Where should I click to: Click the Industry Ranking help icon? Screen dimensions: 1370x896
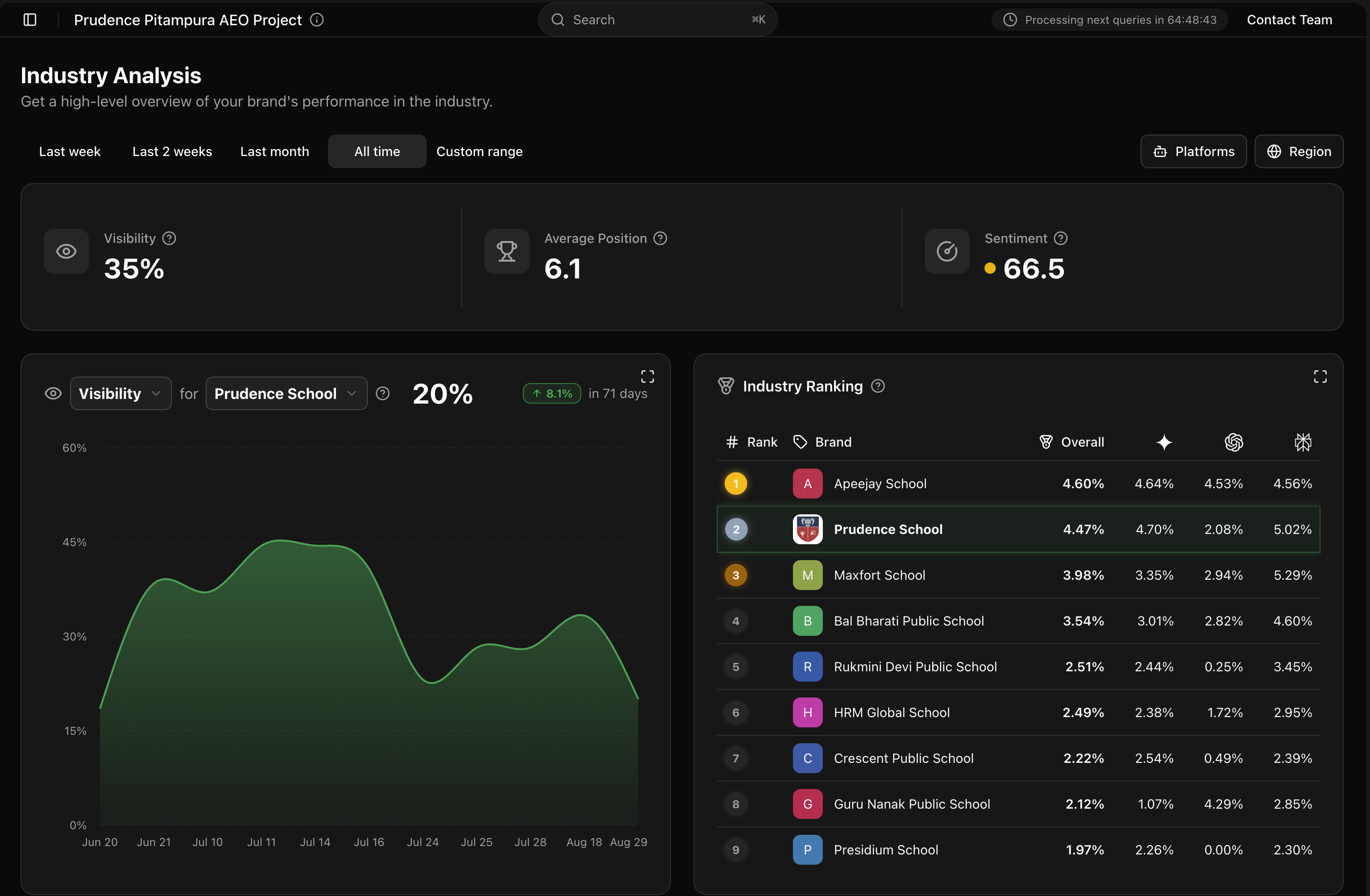tap(878, 386)
